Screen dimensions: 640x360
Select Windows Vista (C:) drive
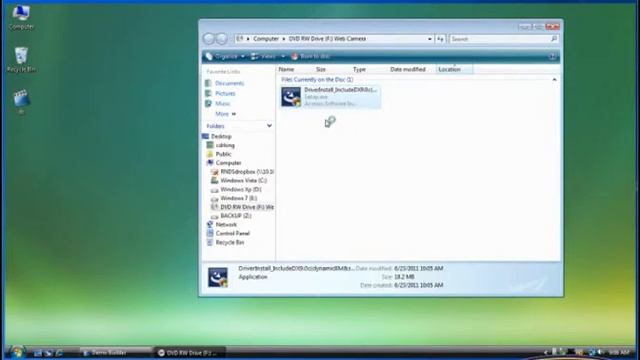click(x=244, y=180)
